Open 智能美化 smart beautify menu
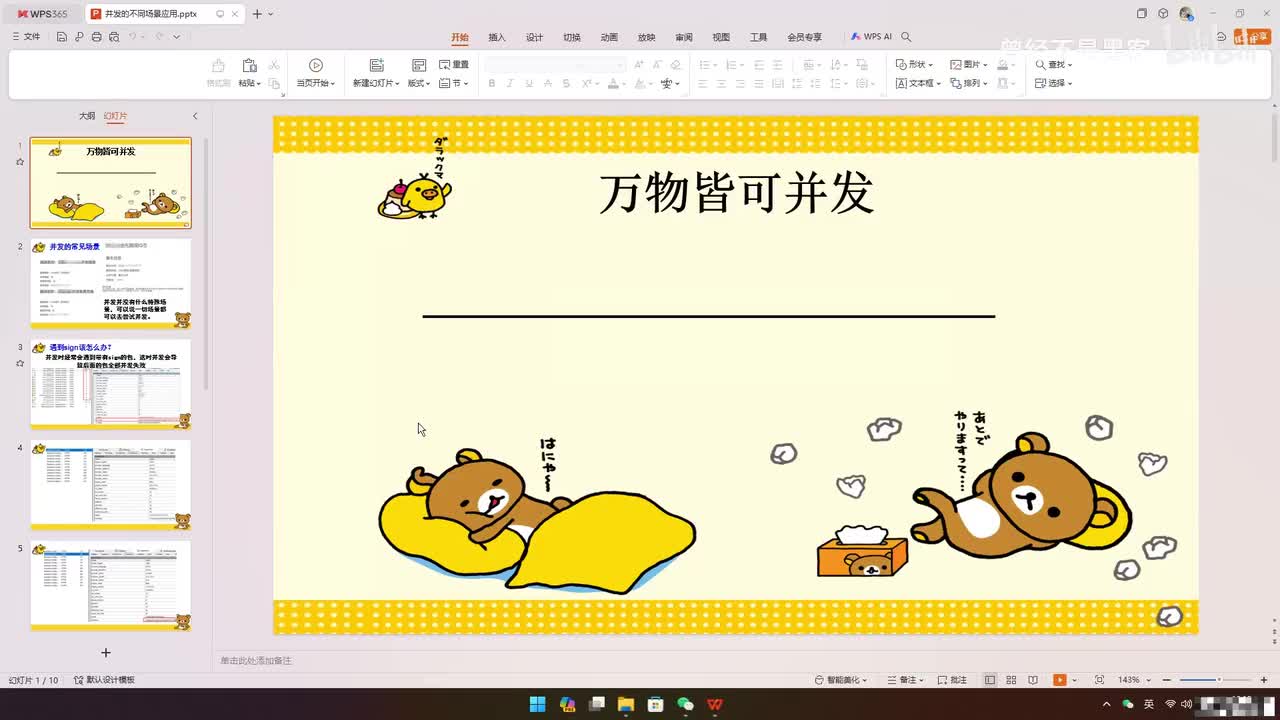The width and height of the screenshot is (1280, 720). point(840,680)
